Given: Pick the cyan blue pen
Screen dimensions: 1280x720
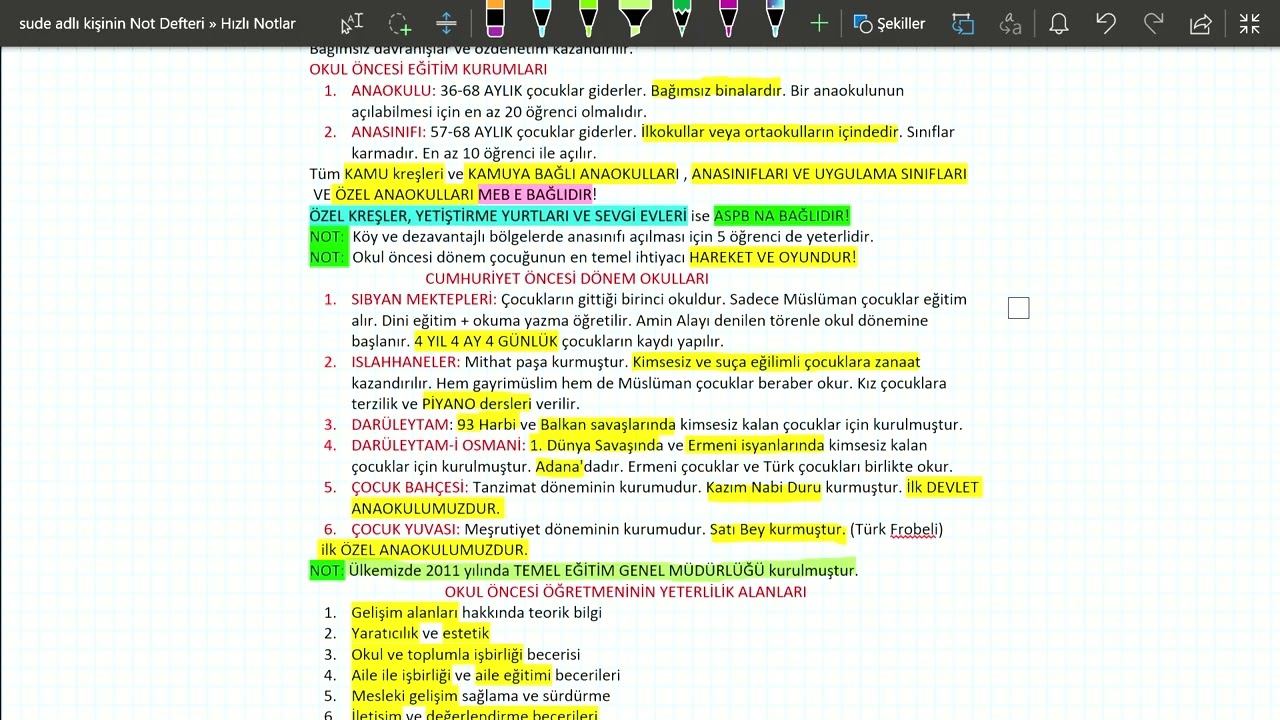Looking at the screenshot, I should click(541, 20).
